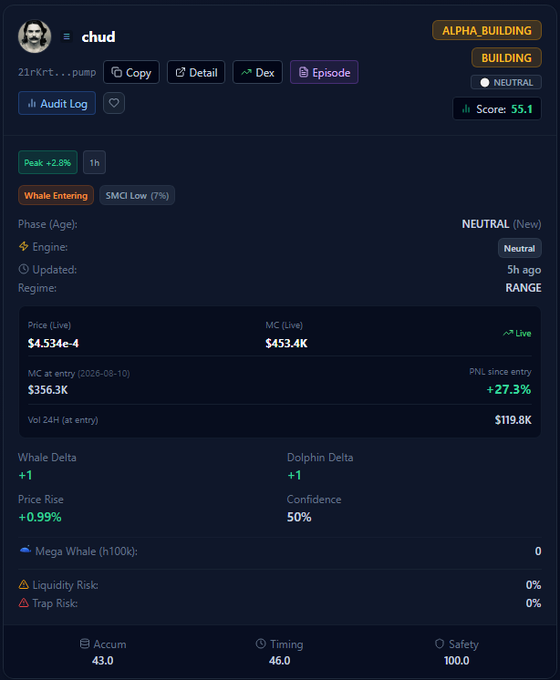Click the live price $4.534e-4

click(53, 343)
